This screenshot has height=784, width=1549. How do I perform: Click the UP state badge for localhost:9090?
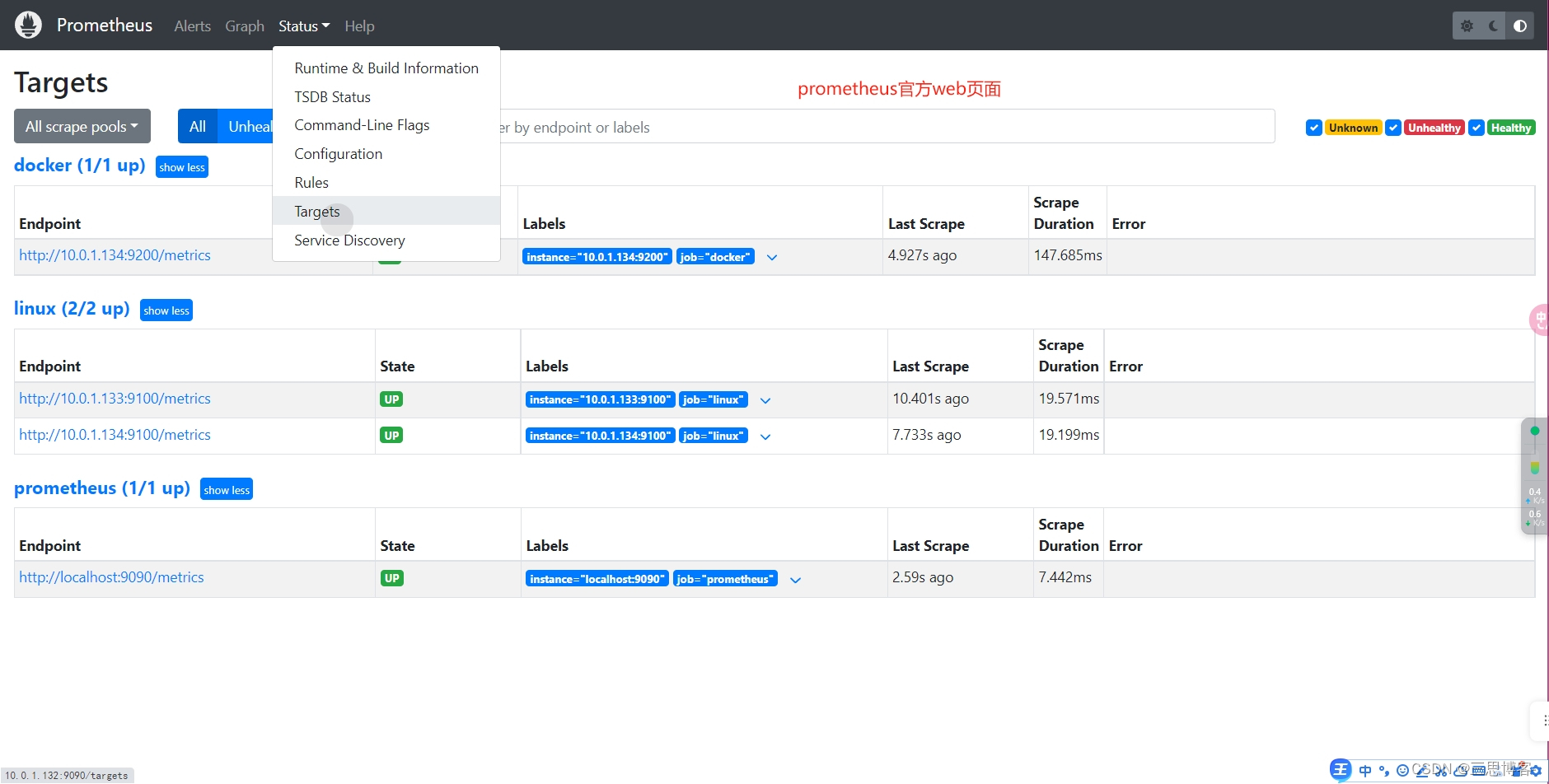pyautogui.click(x=391, y=578)
